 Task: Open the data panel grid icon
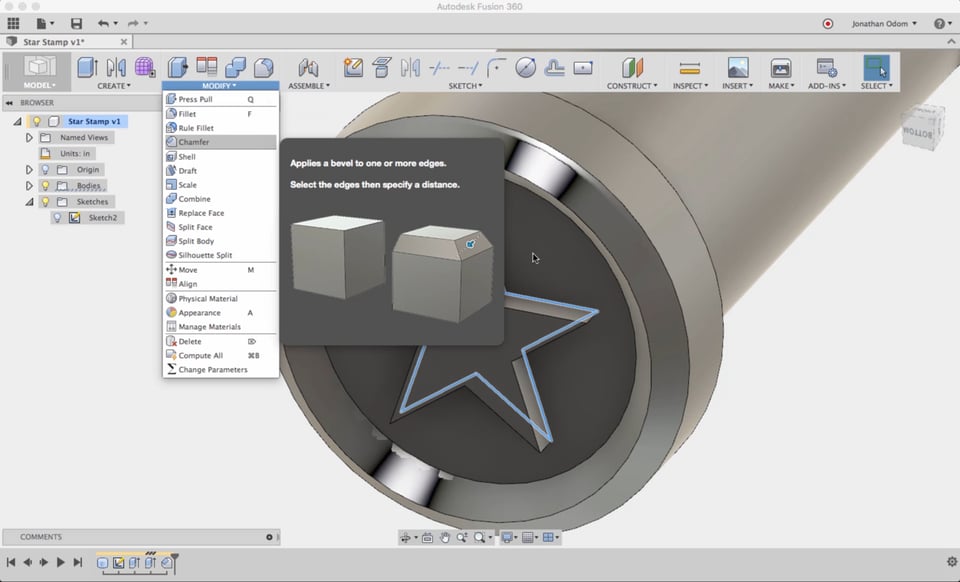pyautogui.click(x=14, y=23)
